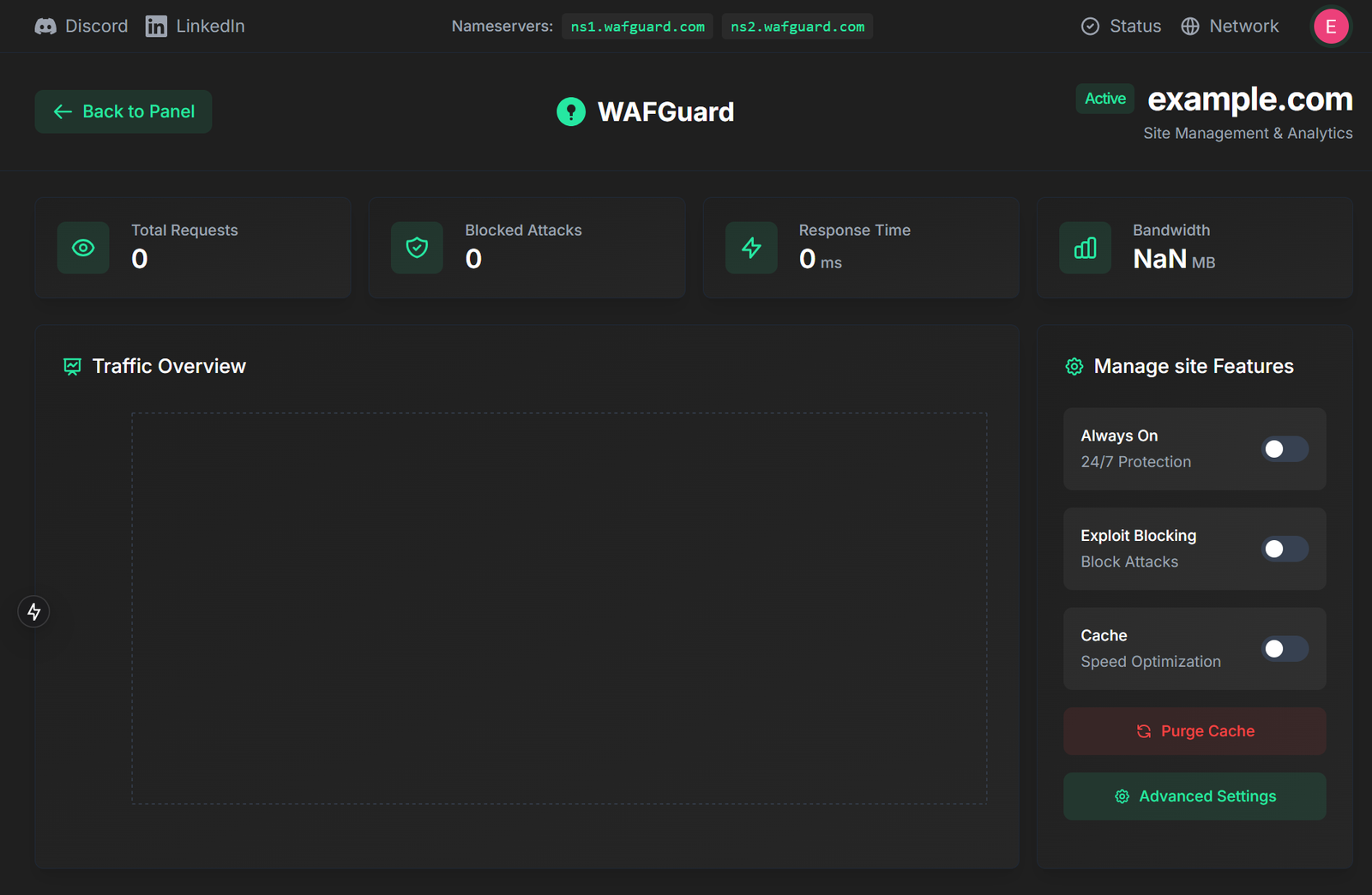Click the Blocked Attacks shield icon
Viewport: 1372px width, 895px height.
click(417, 248)
